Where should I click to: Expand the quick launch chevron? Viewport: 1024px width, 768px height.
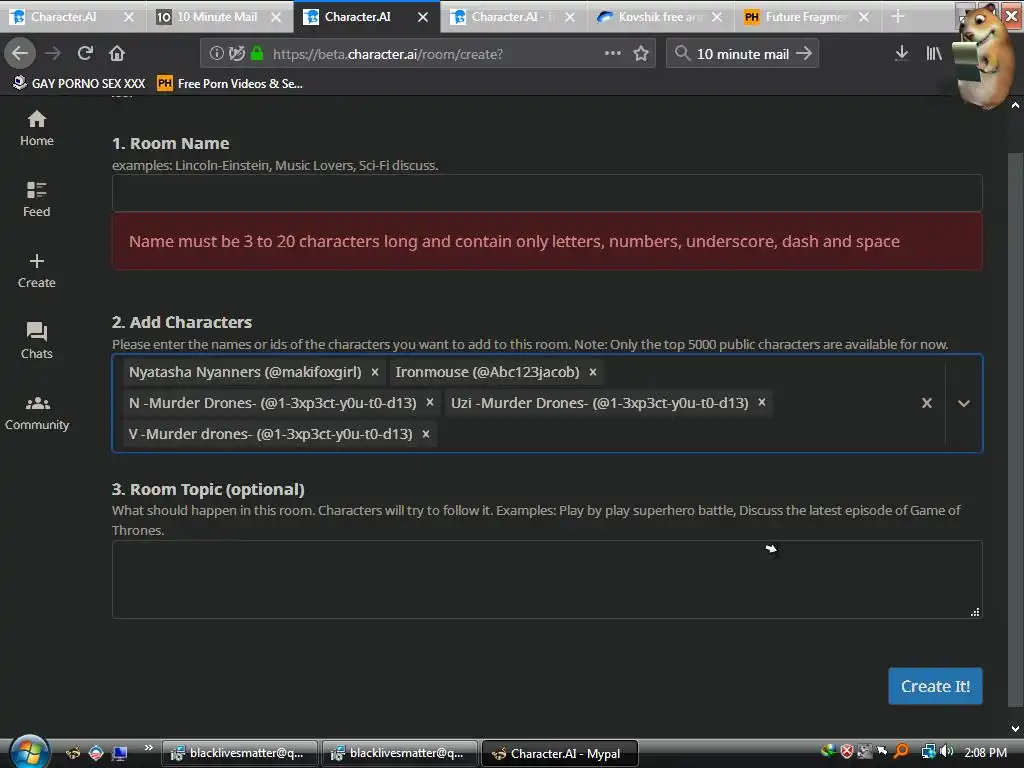148,748
